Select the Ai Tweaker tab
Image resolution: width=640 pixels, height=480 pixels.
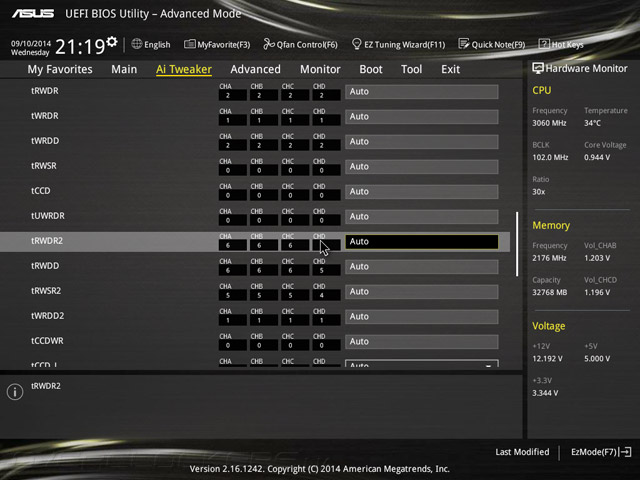click(x=184, y=69)
